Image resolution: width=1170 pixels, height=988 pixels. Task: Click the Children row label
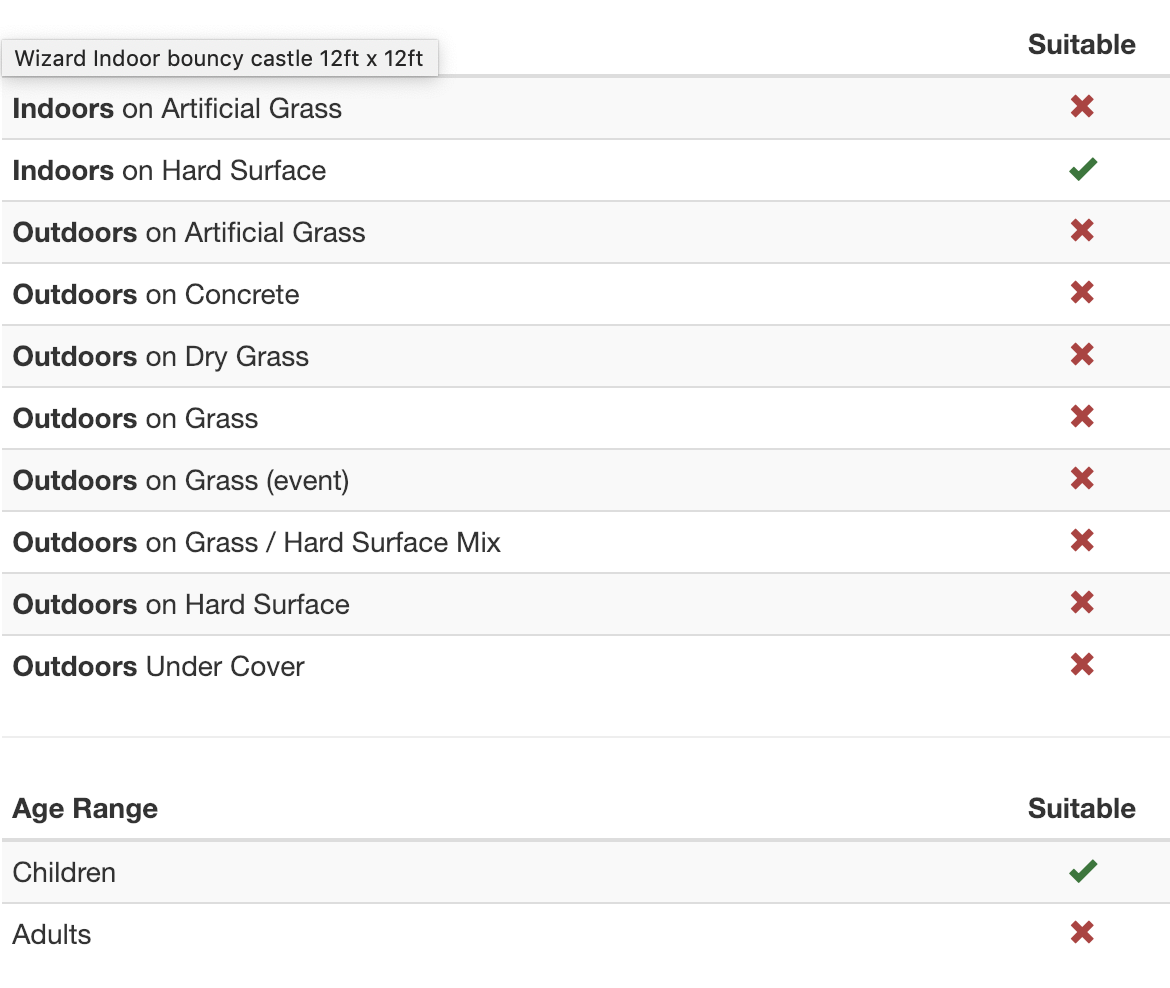click(64, 872)
